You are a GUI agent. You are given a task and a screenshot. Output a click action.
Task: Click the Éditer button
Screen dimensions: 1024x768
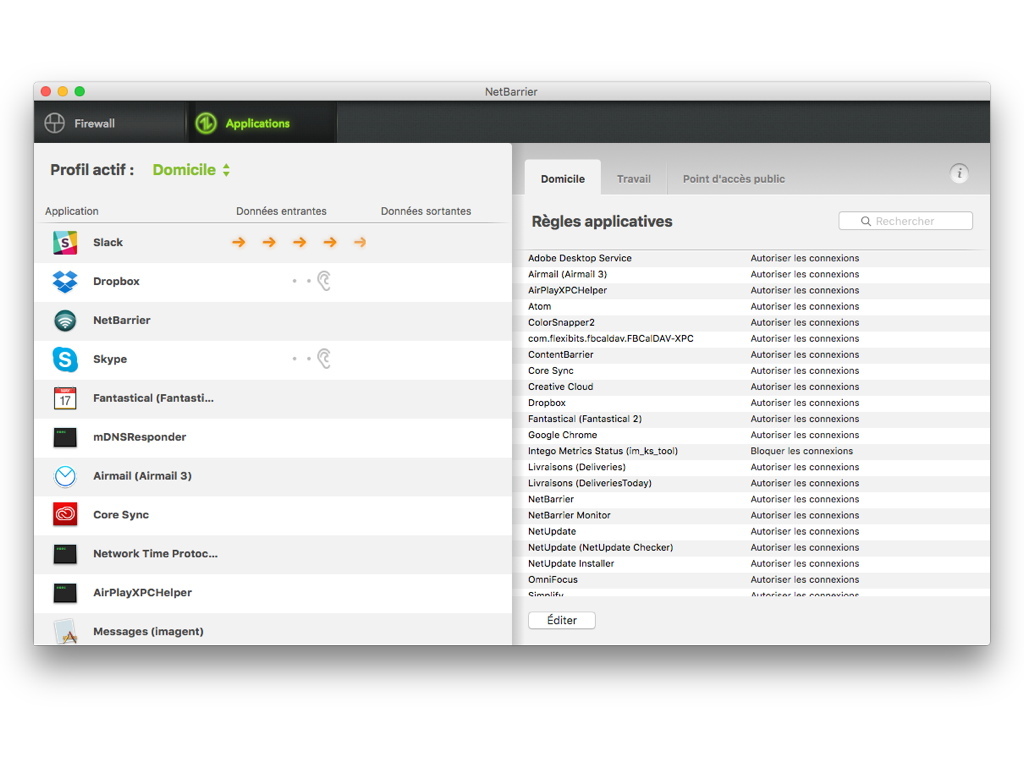pos(562,620)
